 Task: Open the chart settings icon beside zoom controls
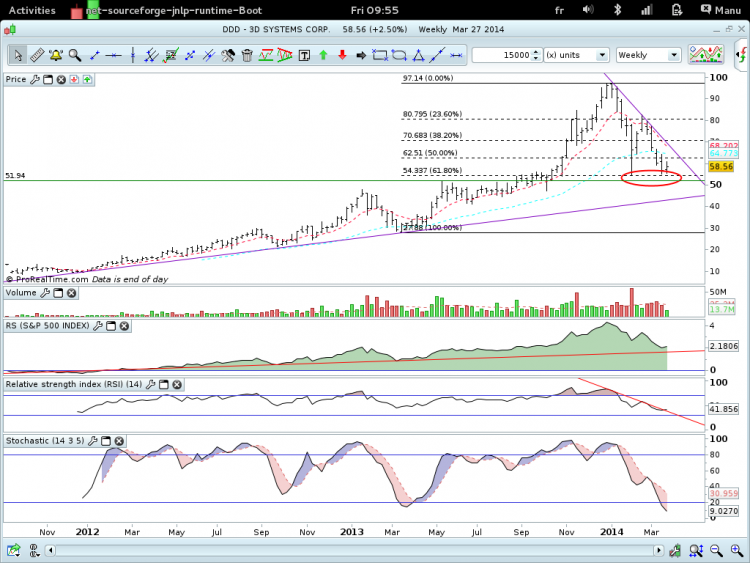pyautogui.click(x=675, y=551)
